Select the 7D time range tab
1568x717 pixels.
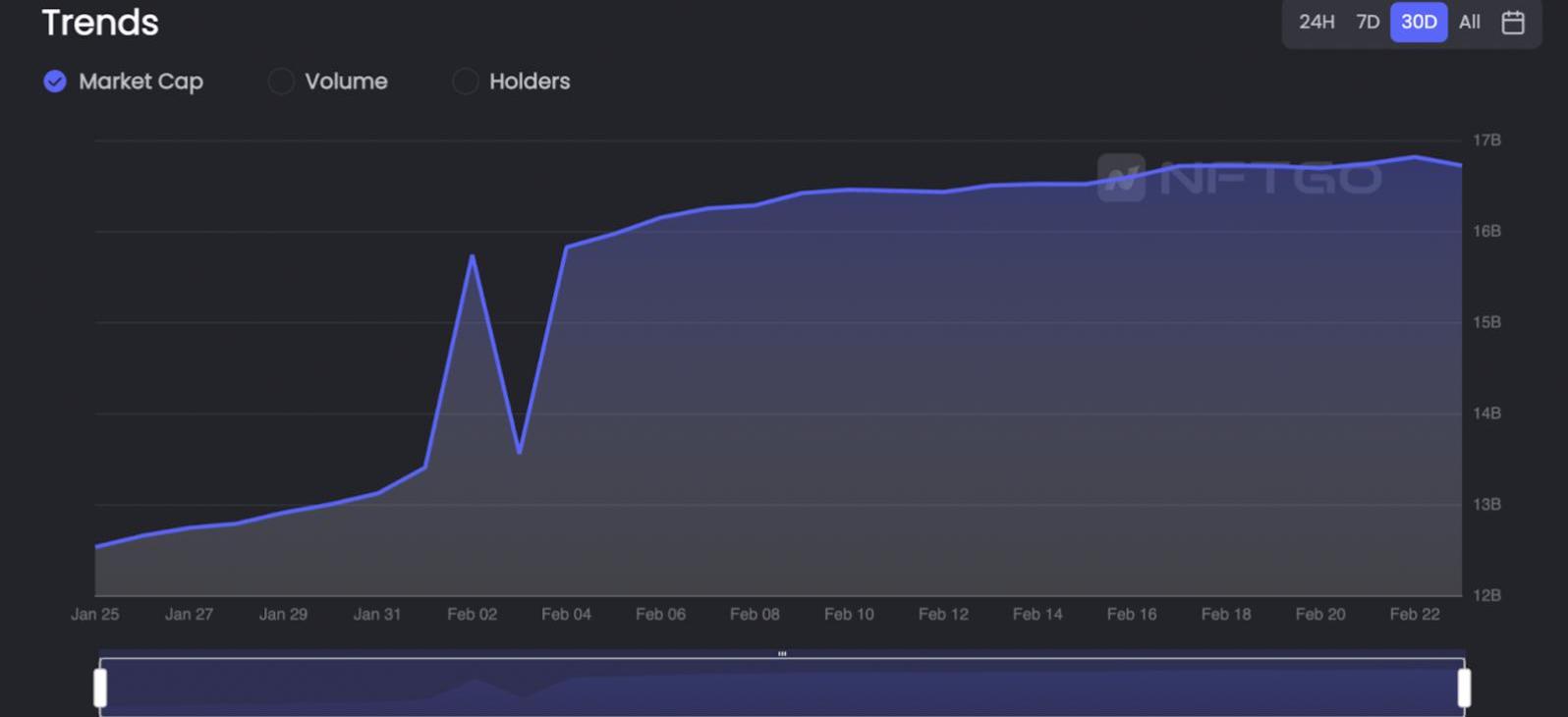point(1368,23)
